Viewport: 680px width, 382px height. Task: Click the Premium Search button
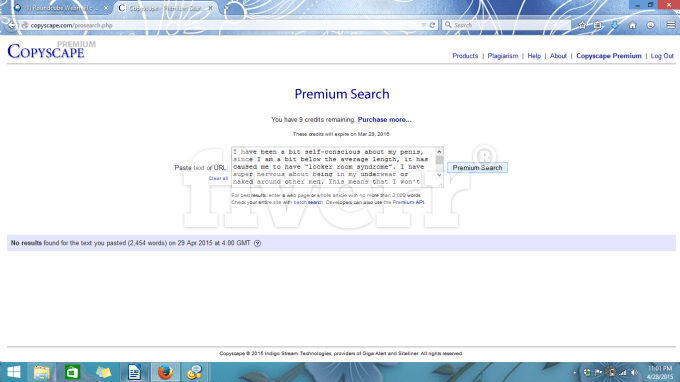click(x=477, y=168)
